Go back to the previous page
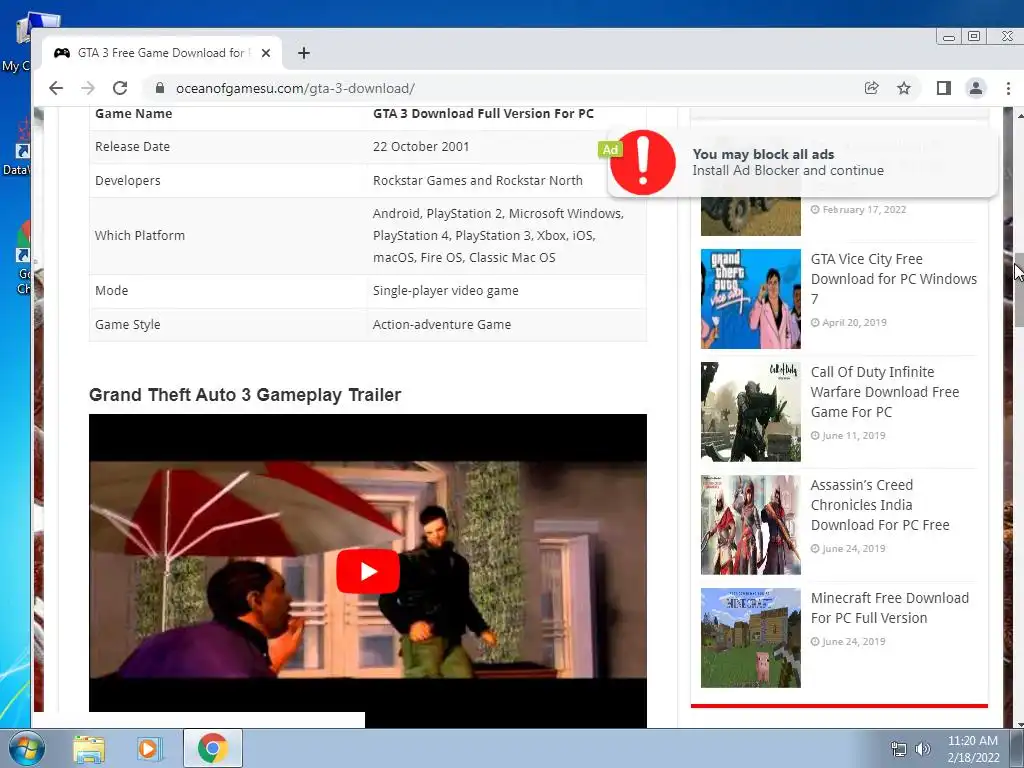1024x768 pixels. click(56, 88)
